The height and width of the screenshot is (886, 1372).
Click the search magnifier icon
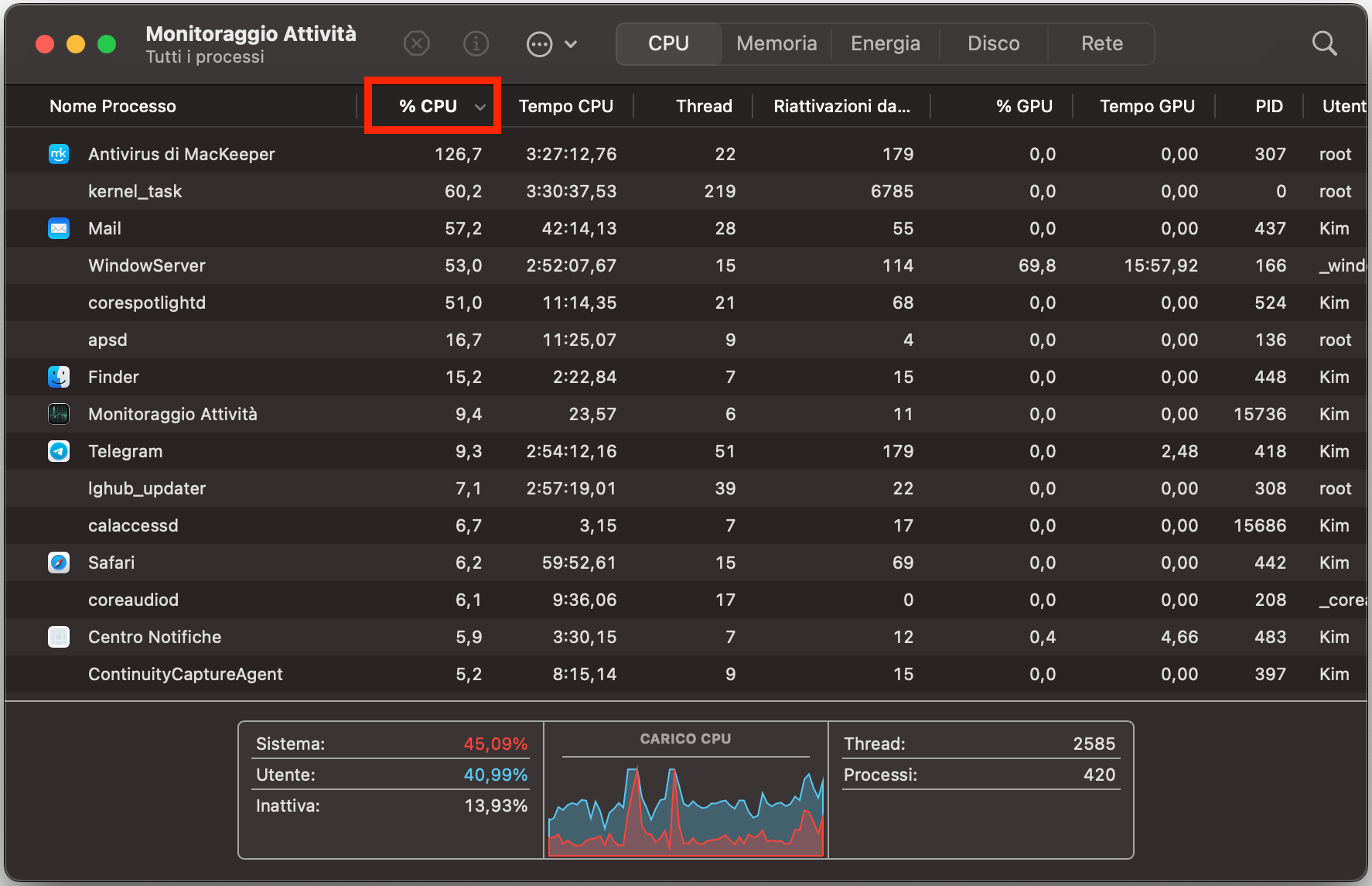coord(1324,43)
